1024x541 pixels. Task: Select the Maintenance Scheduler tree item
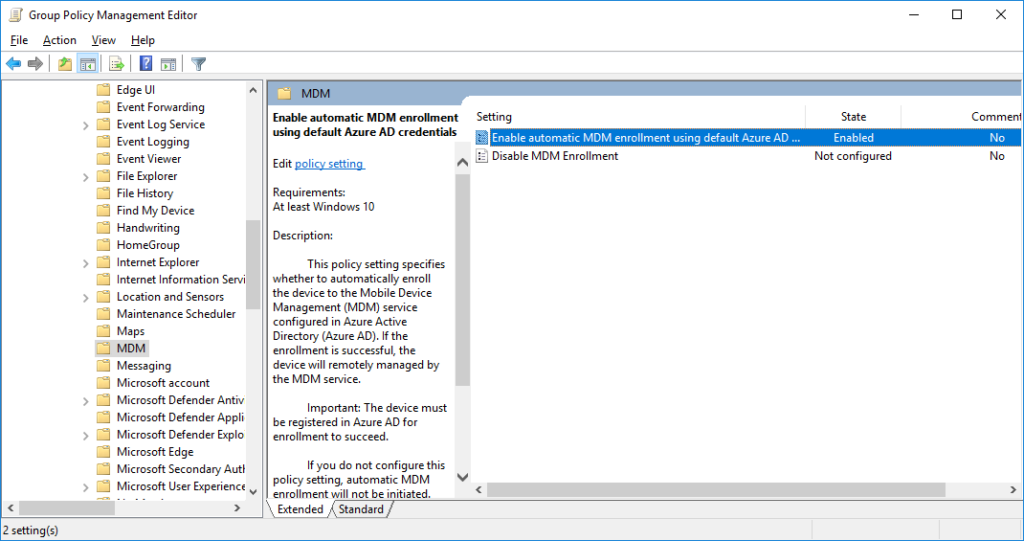176,313
